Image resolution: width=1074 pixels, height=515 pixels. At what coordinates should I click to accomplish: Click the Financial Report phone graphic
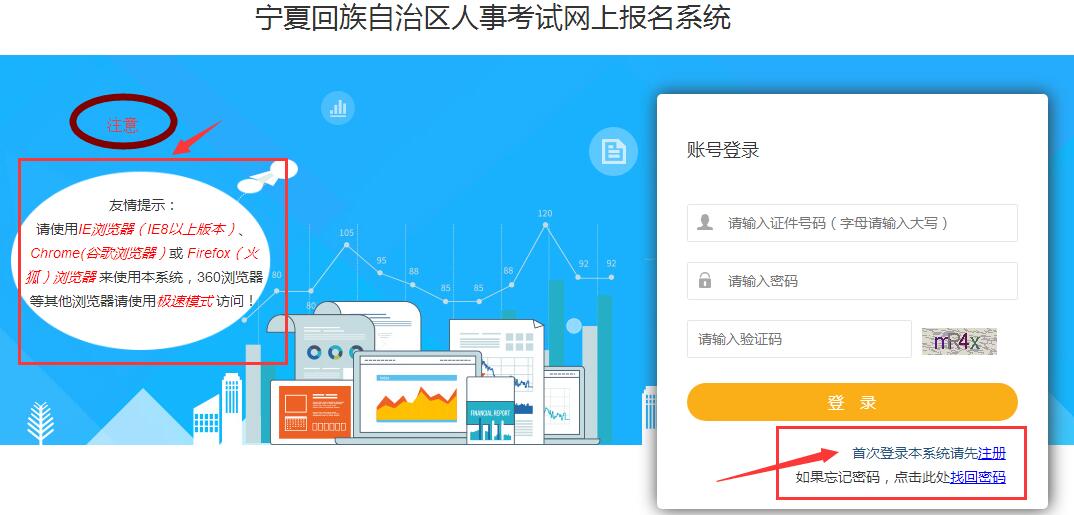pos(490,410)
